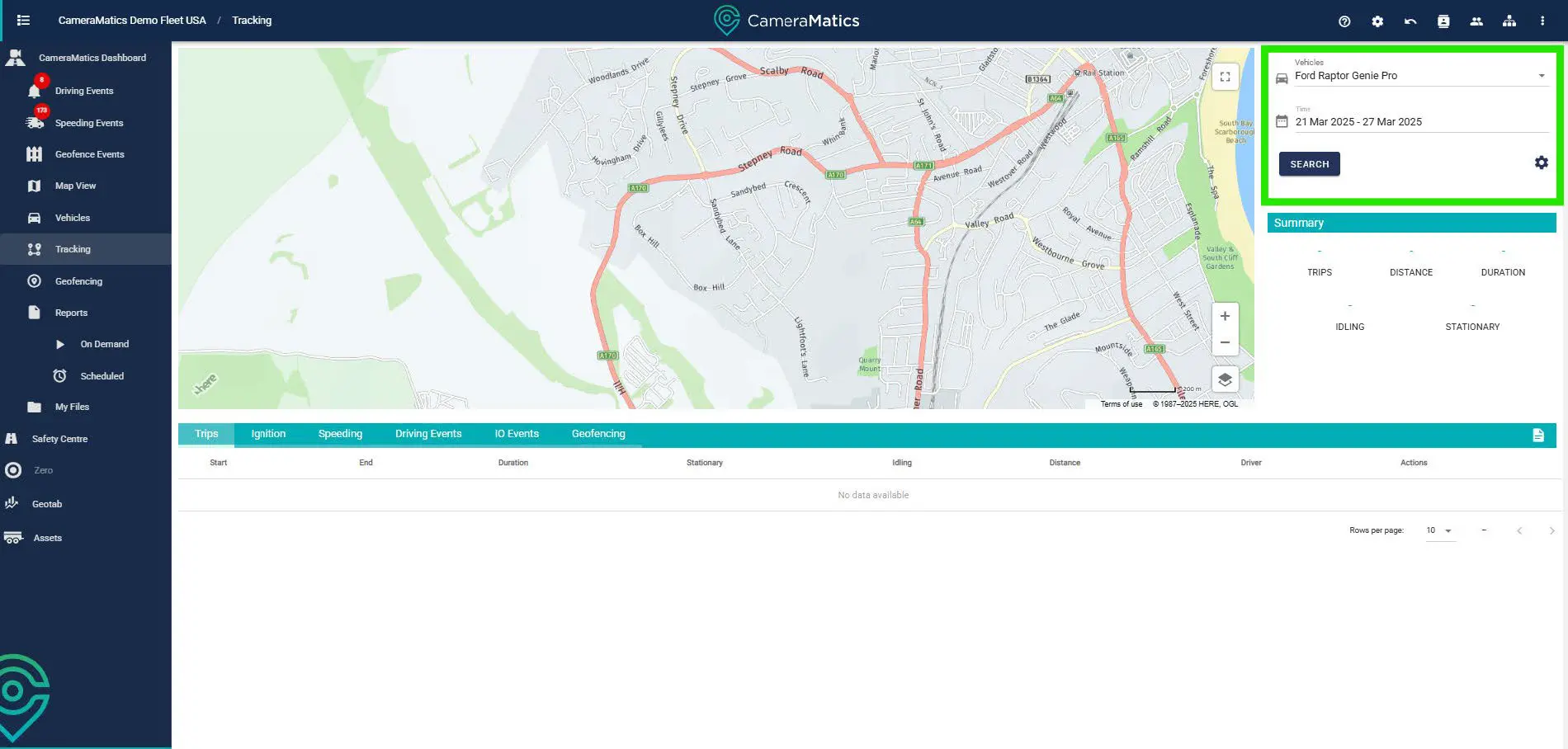Image resolution: width=1568 pixels, height=749 pixels.
Task: Select Tracking in sidebar
Action: click(x=86, y=249)
